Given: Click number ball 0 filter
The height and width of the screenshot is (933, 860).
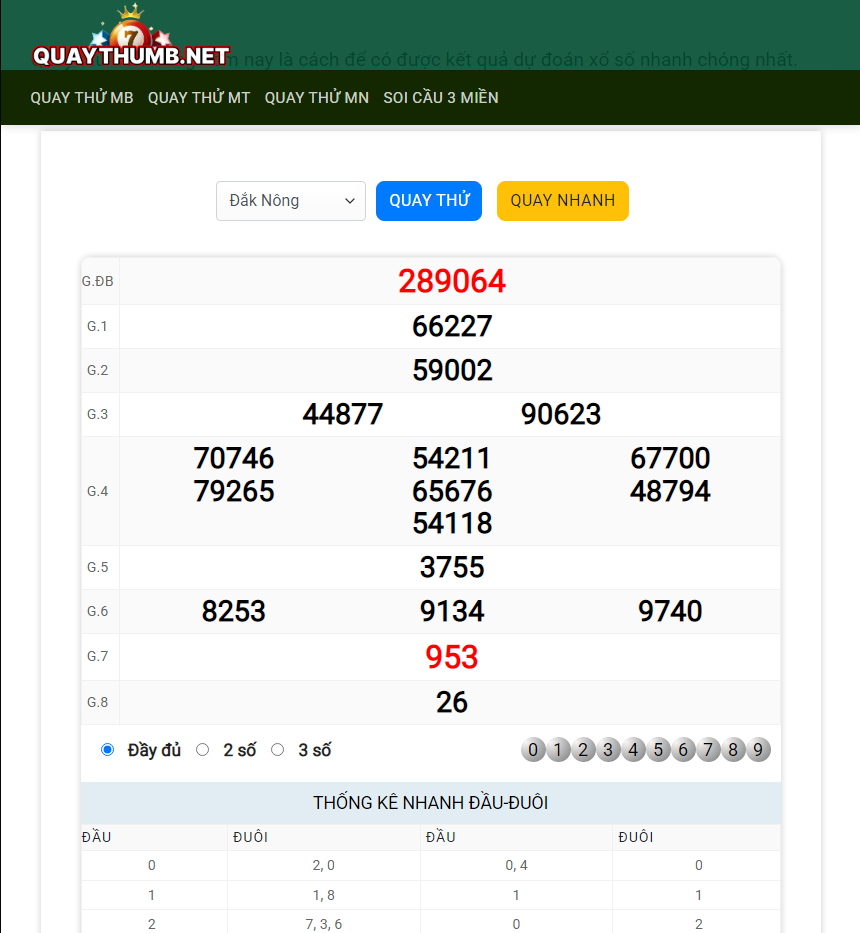Looking at the screenshot, I should click(x=533, y=750).
